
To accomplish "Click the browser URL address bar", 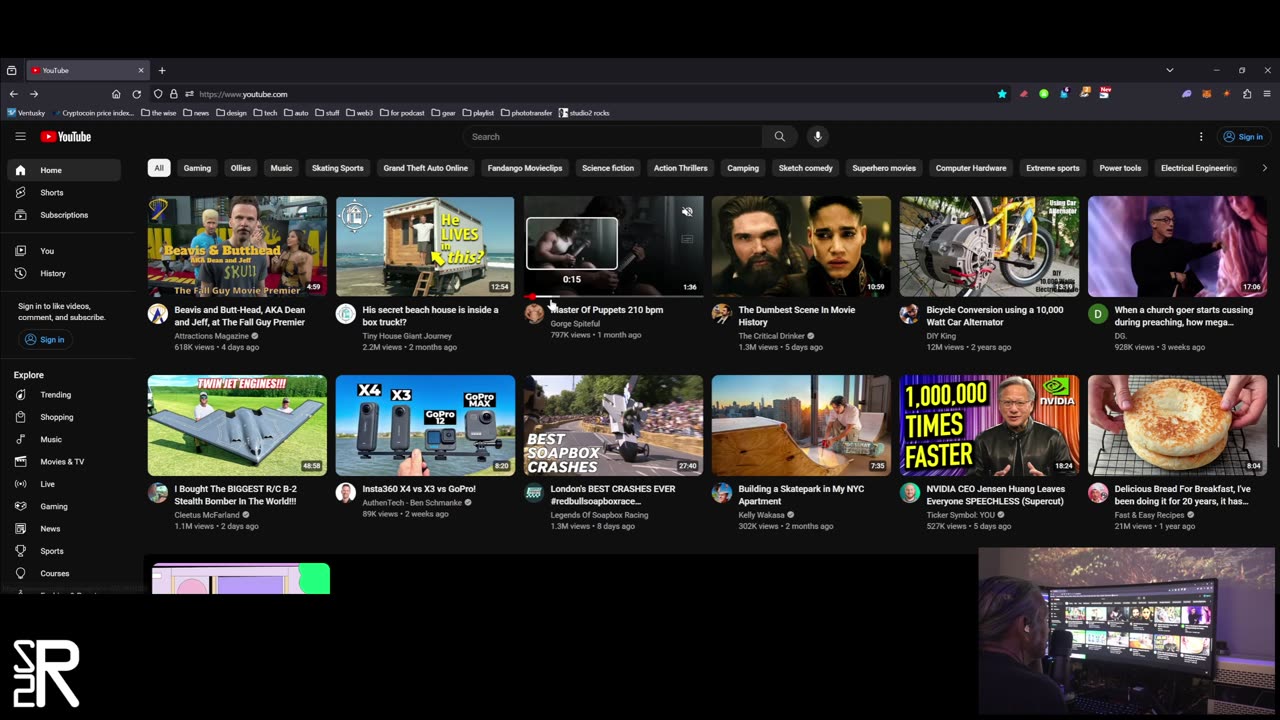I will point(590,94).
